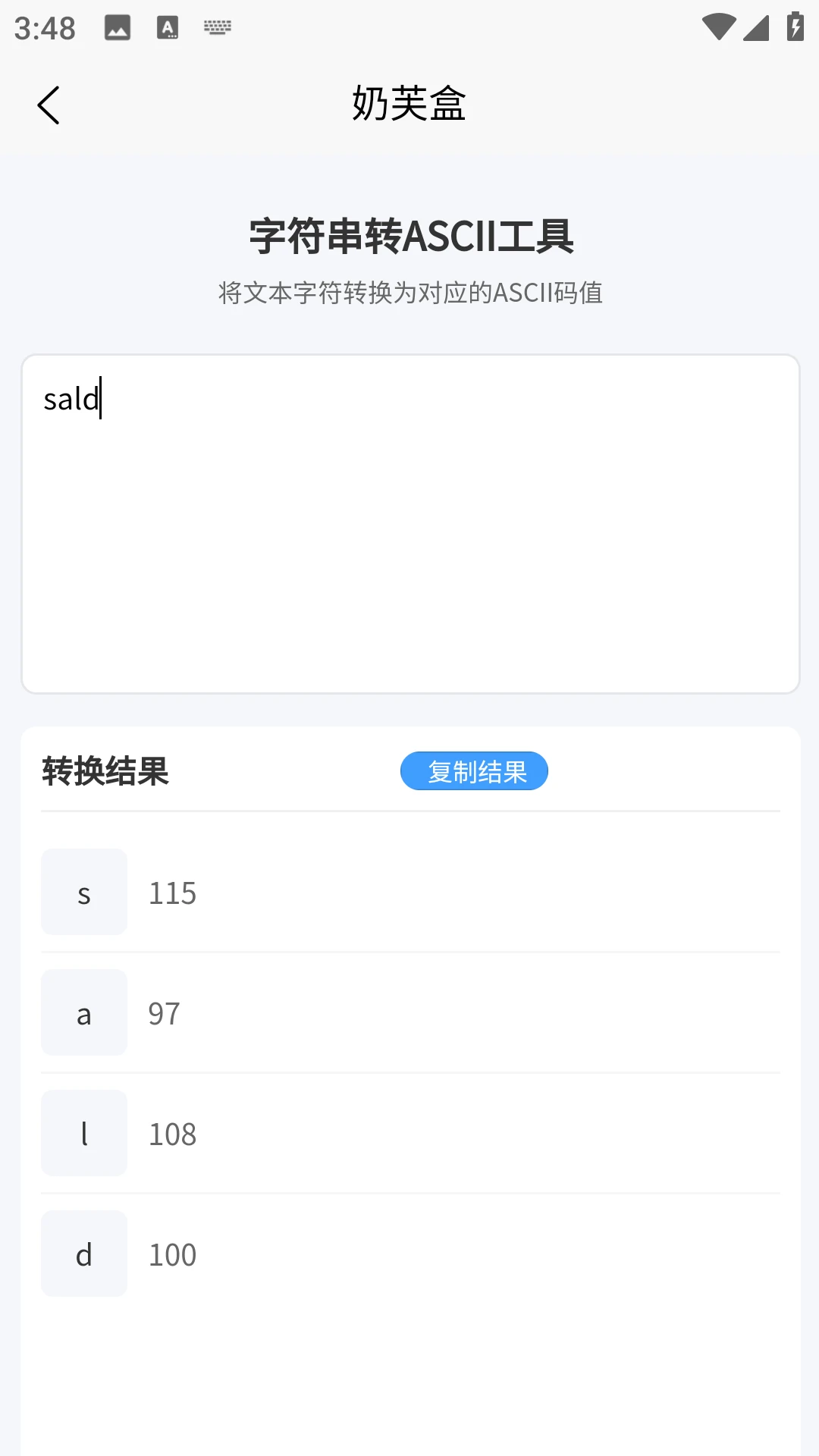
Task: Select the letter 's' character box
Action: (84, 892)
